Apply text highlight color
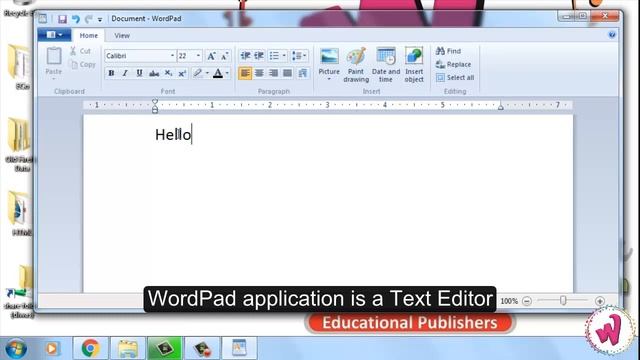The image size is (640, 360). pyautogui.click(x=198, y=73)
